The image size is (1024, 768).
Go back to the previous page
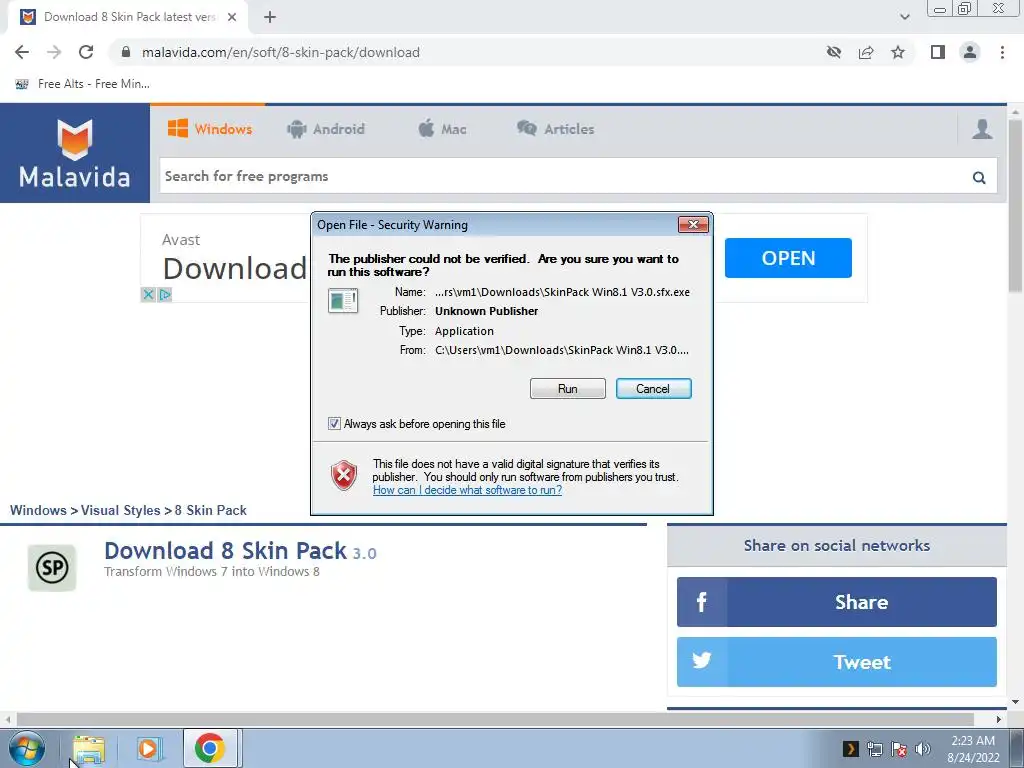tap(22, 52)
